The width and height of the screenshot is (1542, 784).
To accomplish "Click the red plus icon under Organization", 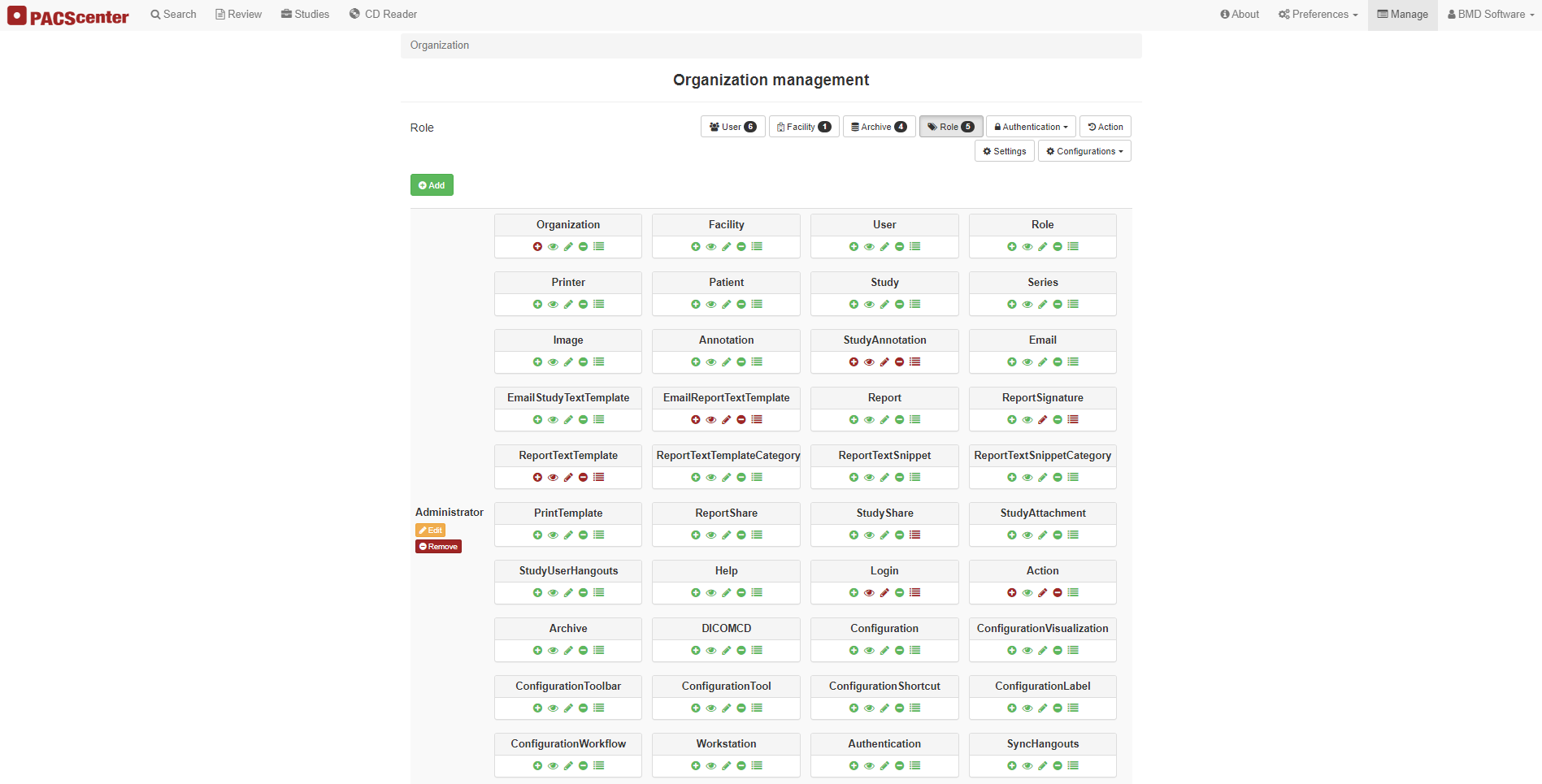I will pos(537,247).
